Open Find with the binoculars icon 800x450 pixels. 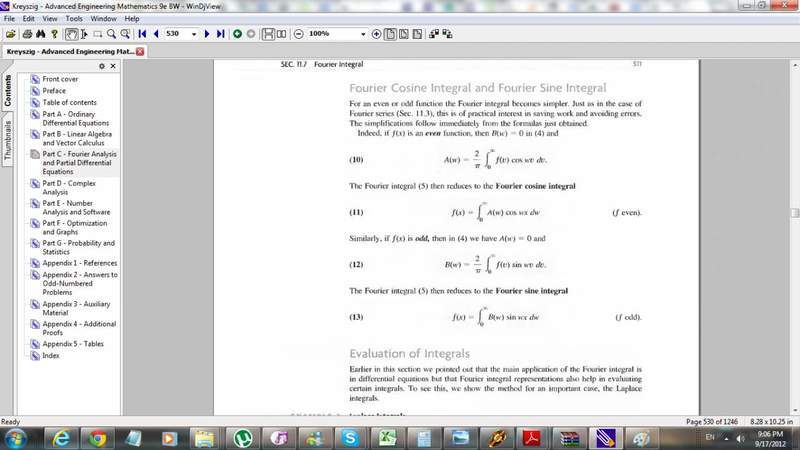(x=40, y=34)
